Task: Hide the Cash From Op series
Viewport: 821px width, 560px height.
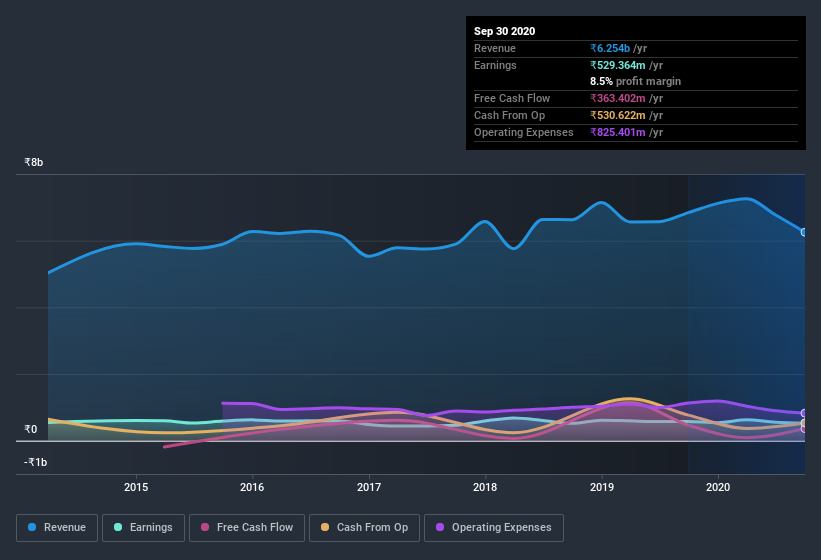Action: (x=364, y=528)
